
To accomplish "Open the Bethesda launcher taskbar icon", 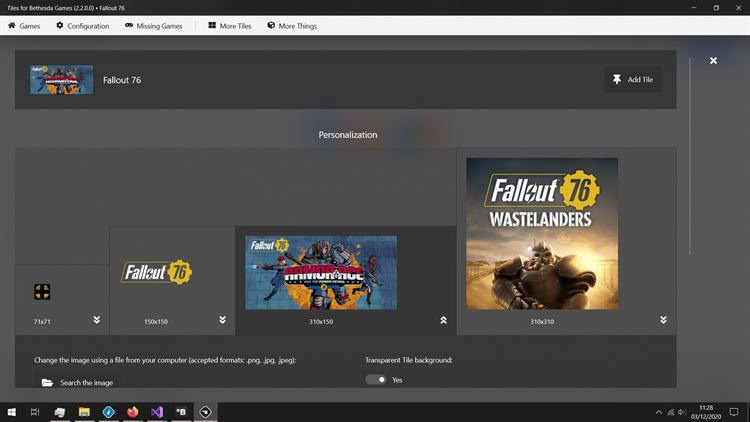I will click(x=181, y=412).
